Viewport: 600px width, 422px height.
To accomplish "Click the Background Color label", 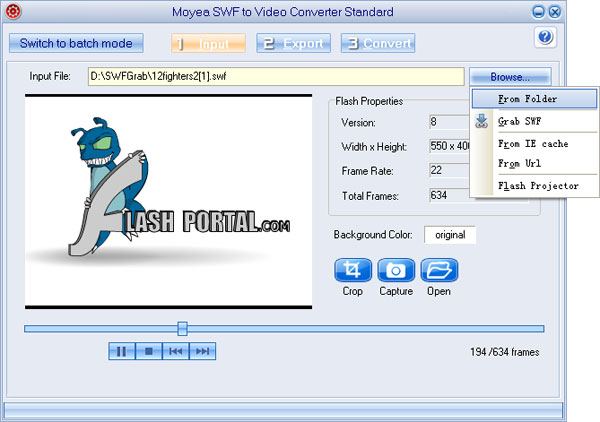I will [x=373, y=235].
